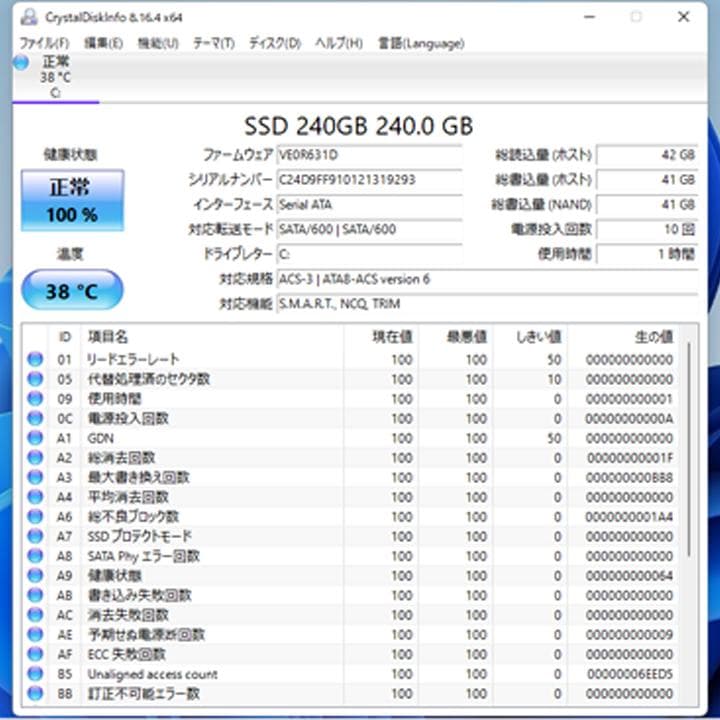
Task: Click the SSD 240GB 240.0 GB title
Action: coord(359,126)
